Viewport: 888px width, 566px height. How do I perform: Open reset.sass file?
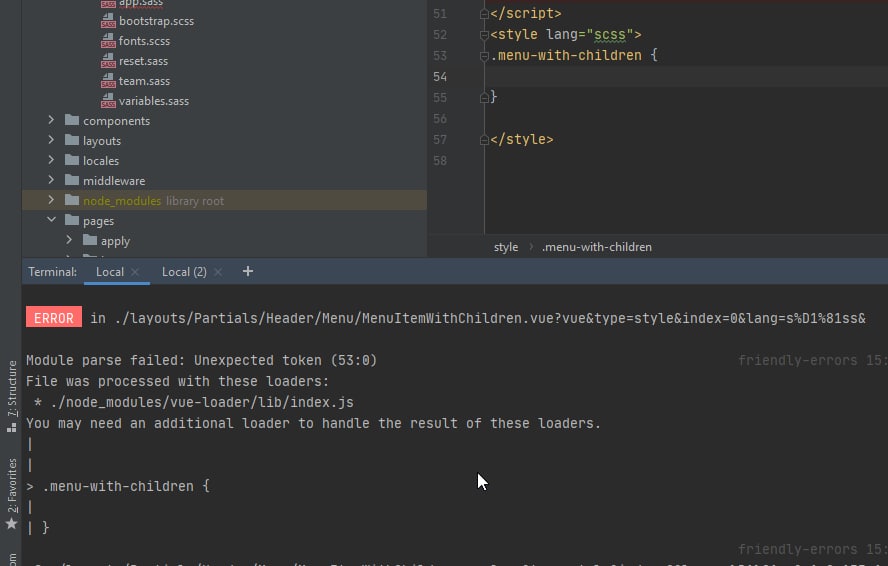click(143, 61)
